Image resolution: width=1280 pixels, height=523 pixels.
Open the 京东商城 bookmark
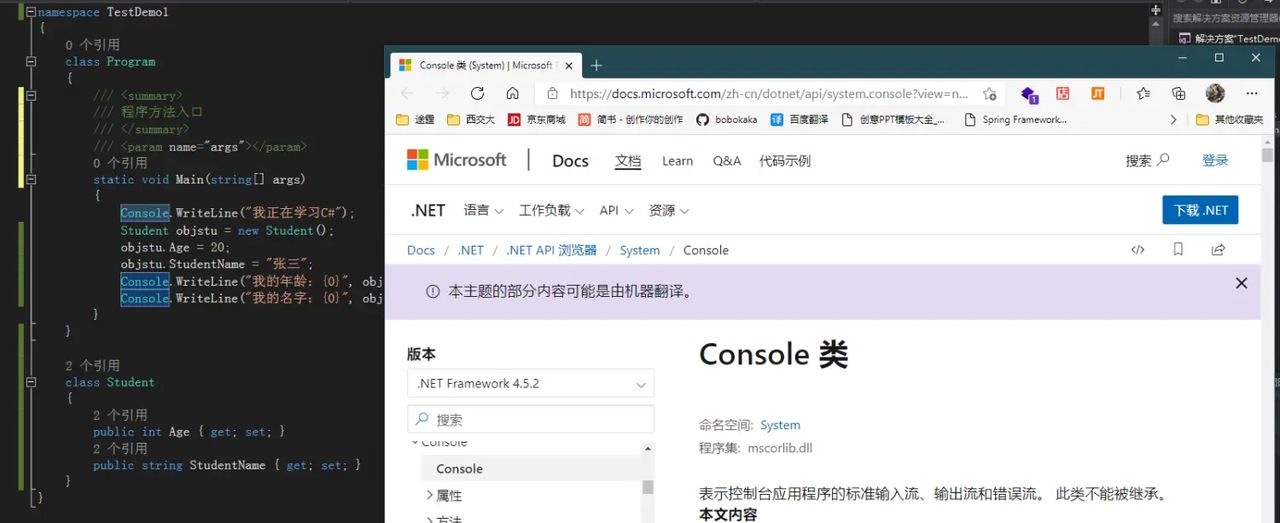click(x=536, y=120)
